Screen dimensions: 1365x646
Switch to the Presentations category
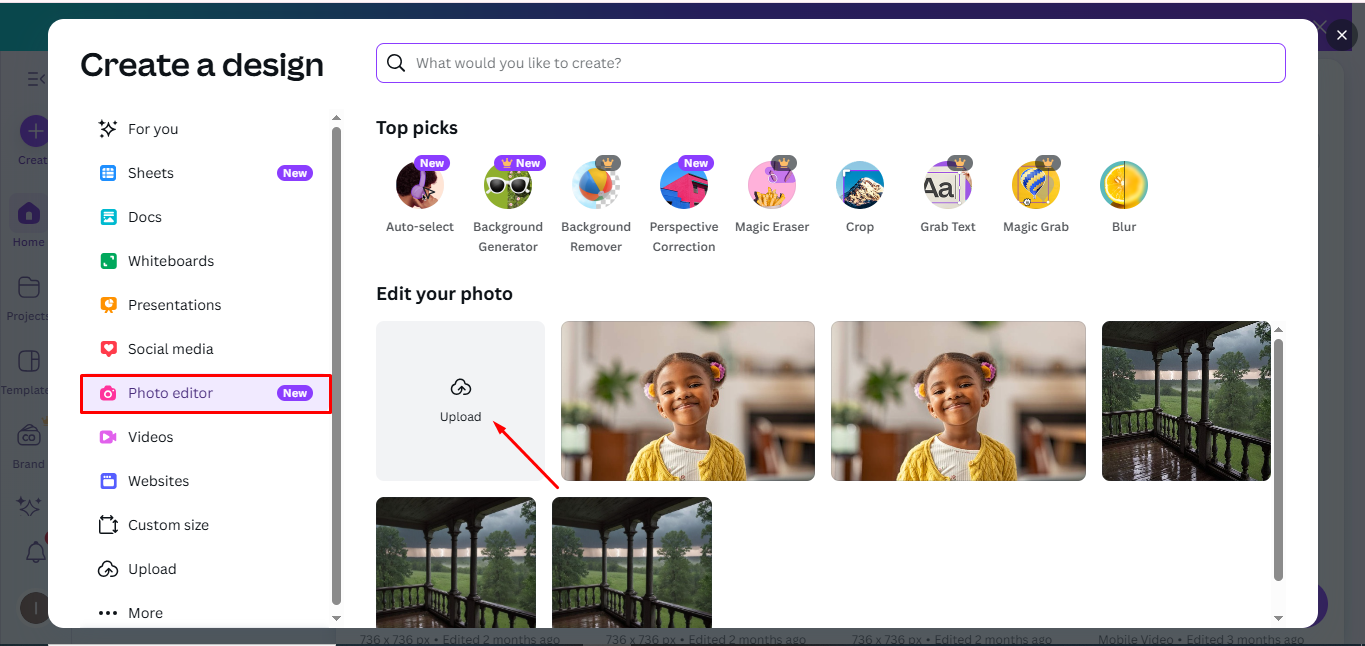coord(175,304)
